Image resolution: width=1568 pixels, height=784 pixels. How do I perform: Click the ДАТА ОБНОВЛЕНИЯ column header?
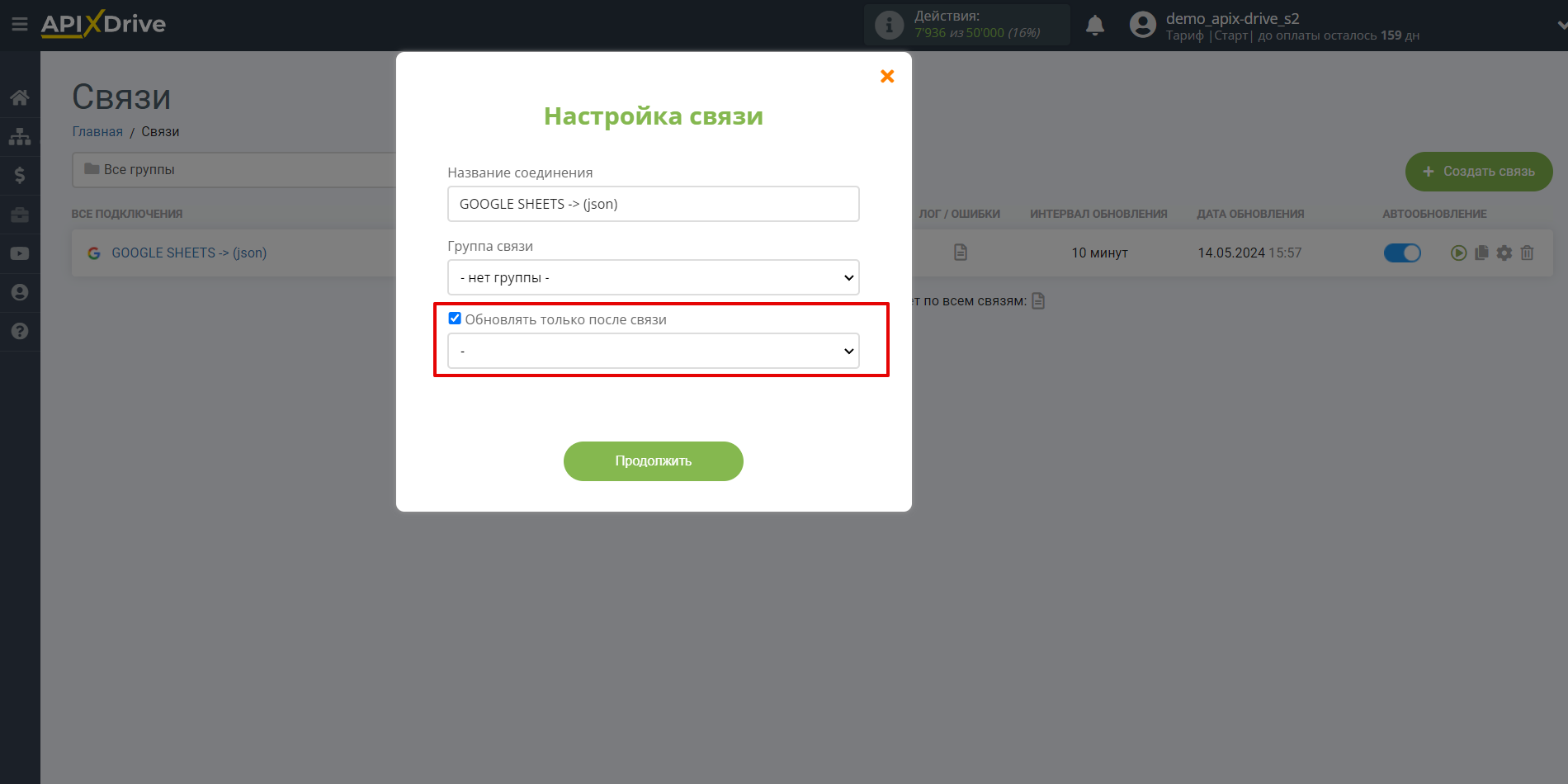(1250, 214)
